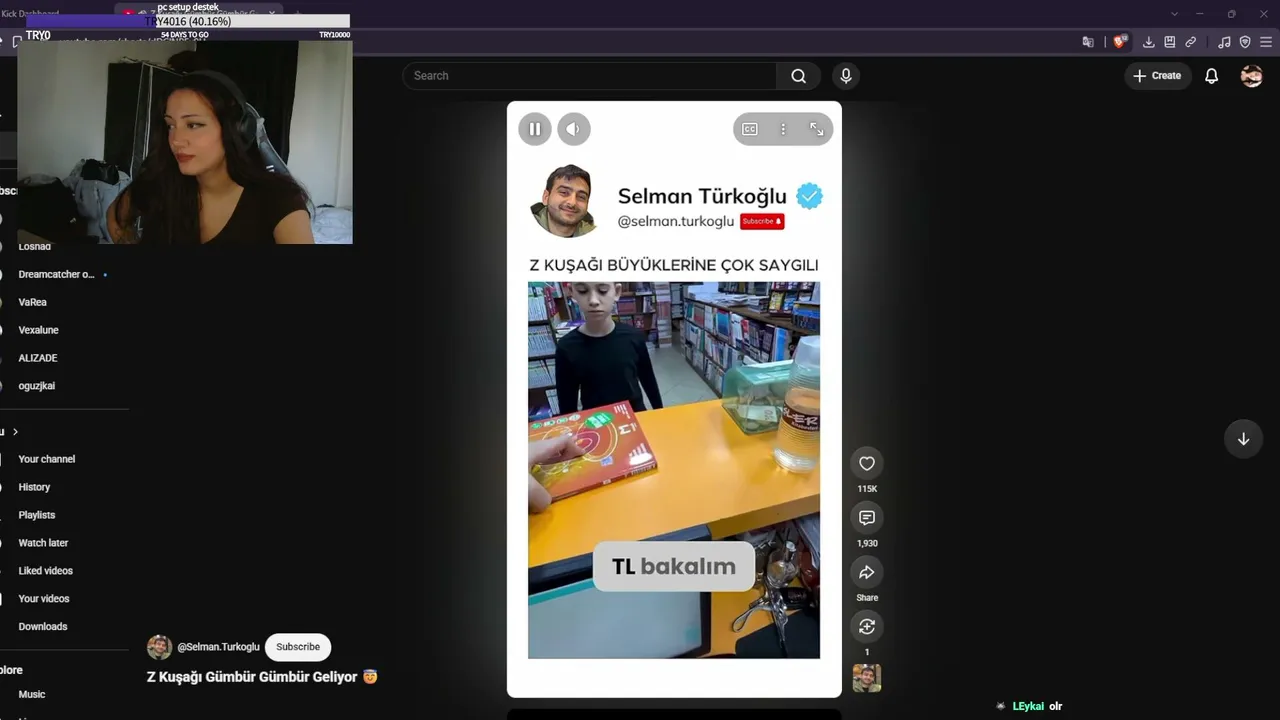The image size is (1280, 720).
Task: Go to the next Short with down arrow
Action: click(1243, 439)
